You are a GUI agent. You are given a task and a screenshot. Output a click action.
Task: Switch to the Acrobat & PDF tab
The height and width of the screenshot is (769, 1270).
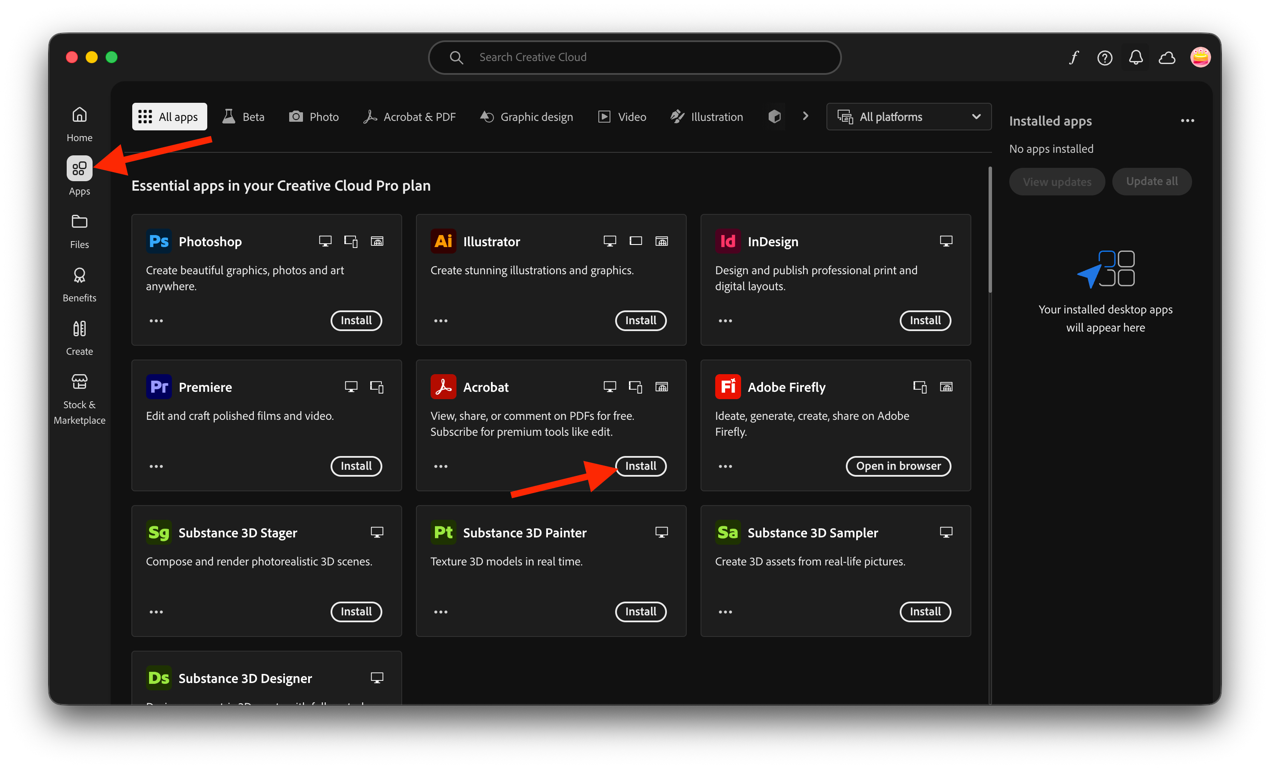409,117
